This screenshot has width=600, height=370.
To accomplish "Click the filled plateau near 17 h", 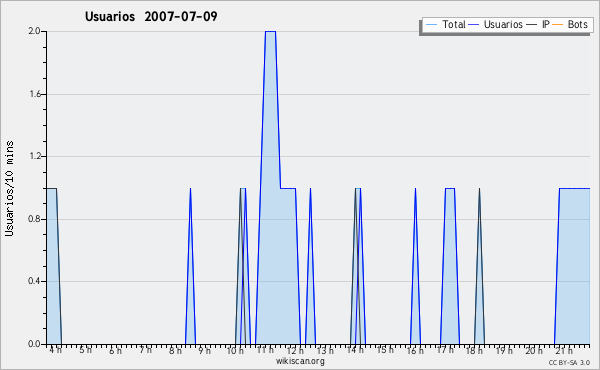I will click(450, 266).
